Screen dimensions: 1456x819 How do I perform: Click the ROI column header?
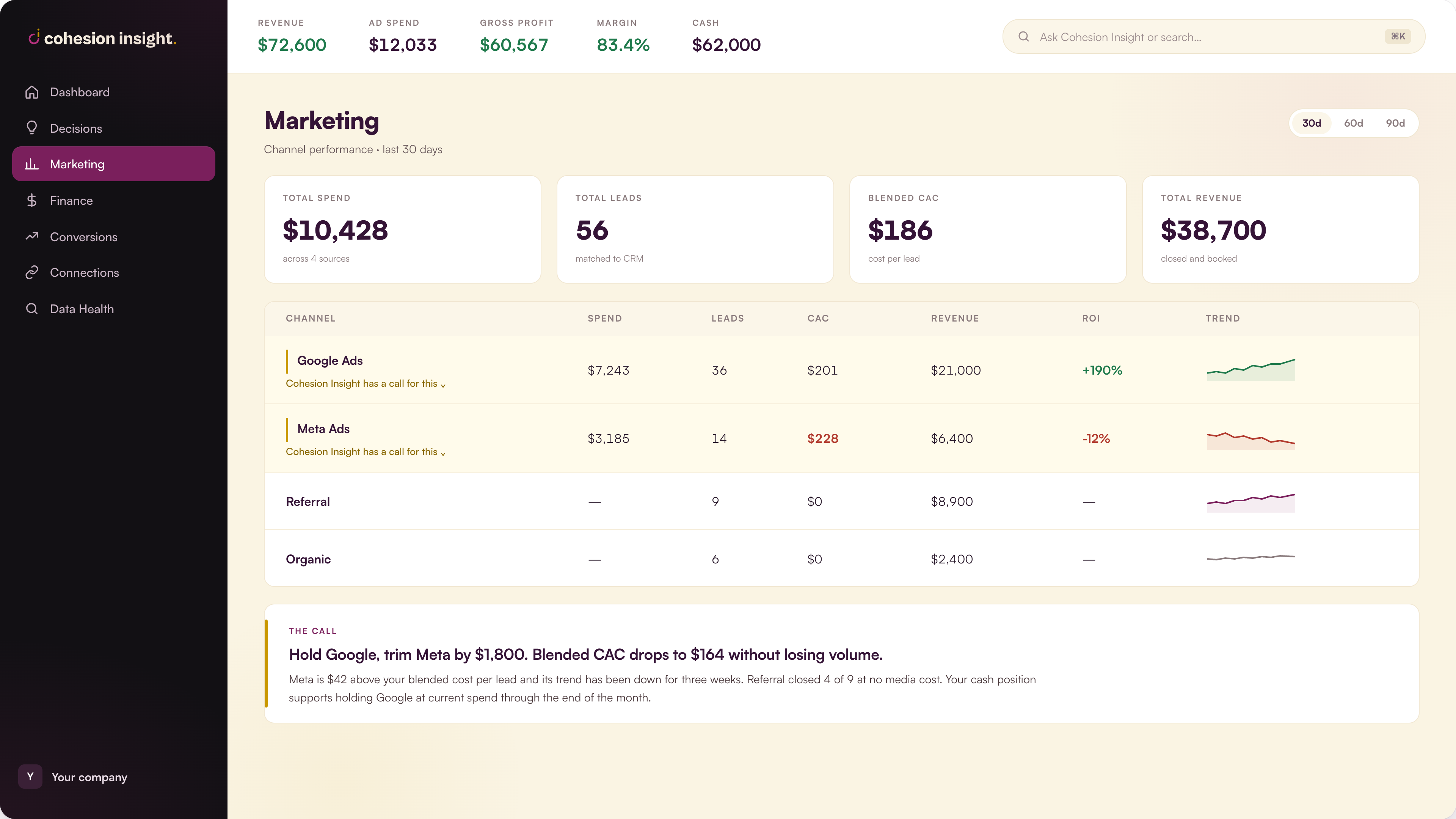(1091, 318)
